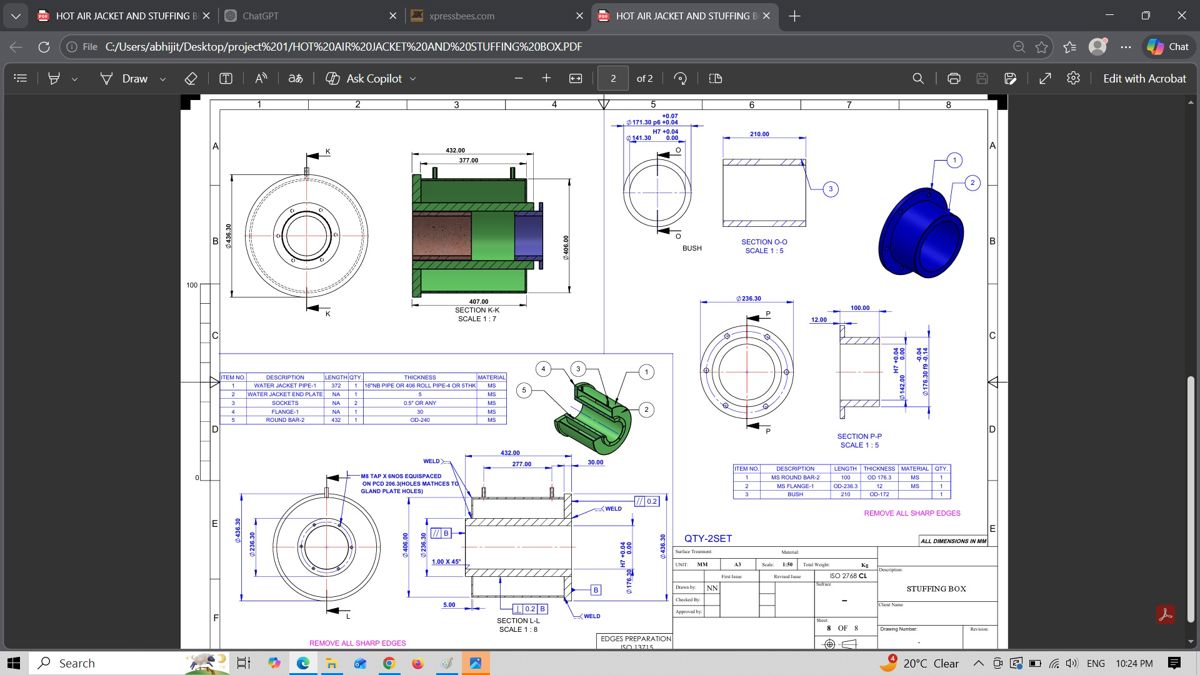Toggle the Highlight tool
The height and width of the screenshot is (675, 1200).
click(55, 78)
